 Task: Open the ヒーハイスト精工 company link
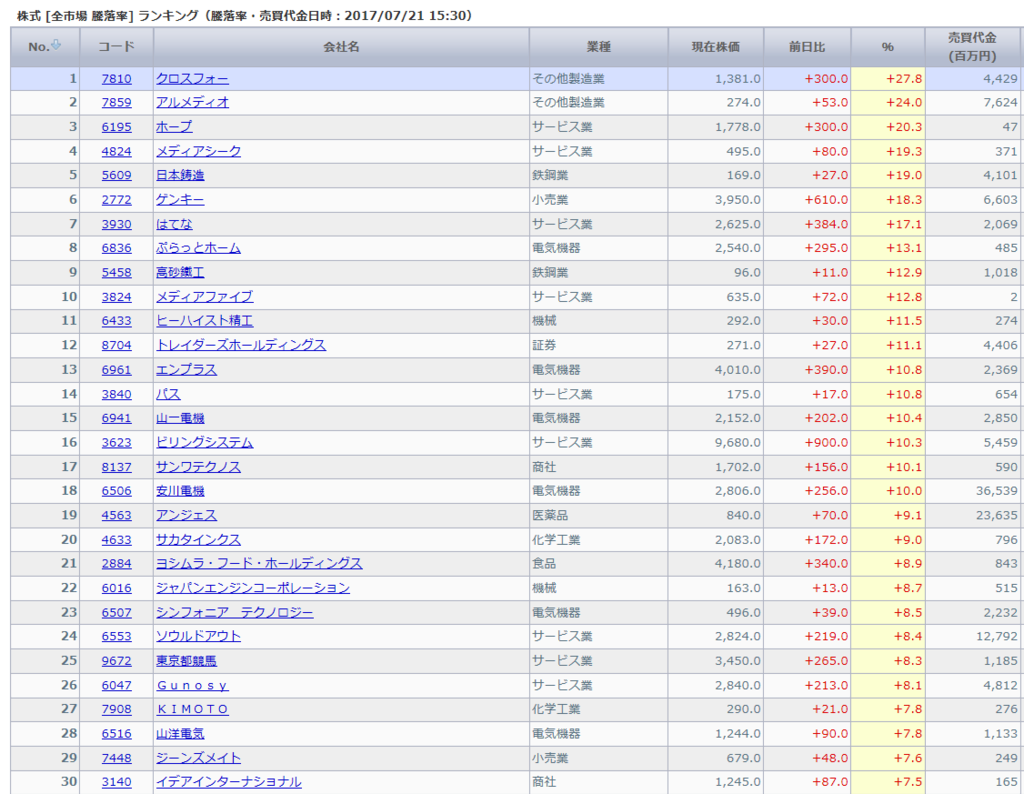tap(204, 321)
